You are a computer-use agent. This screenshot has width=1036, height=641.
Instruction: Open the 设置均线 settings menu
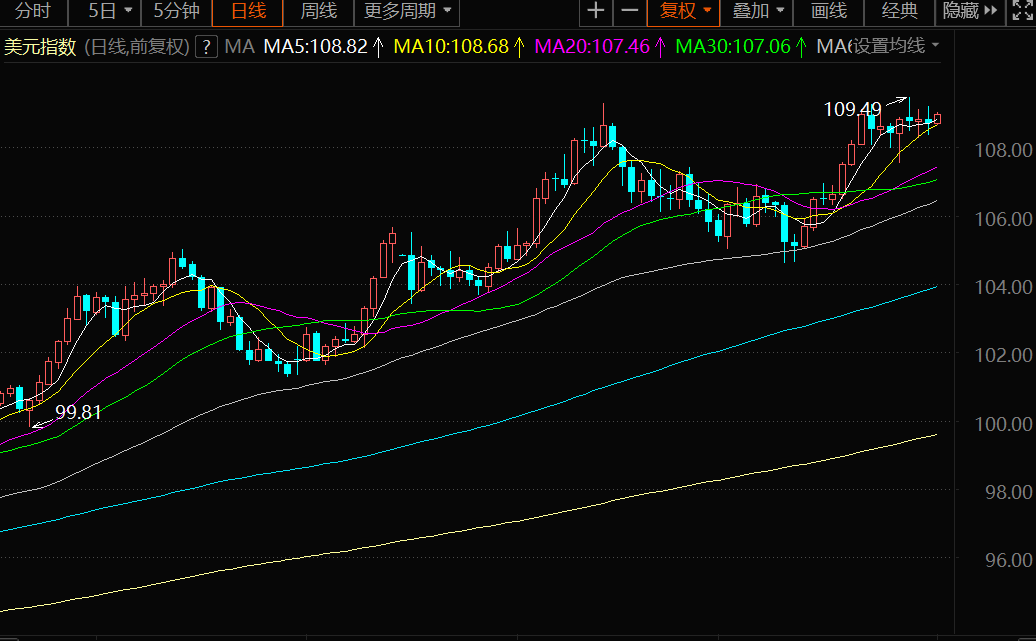(x=894, y=47)
